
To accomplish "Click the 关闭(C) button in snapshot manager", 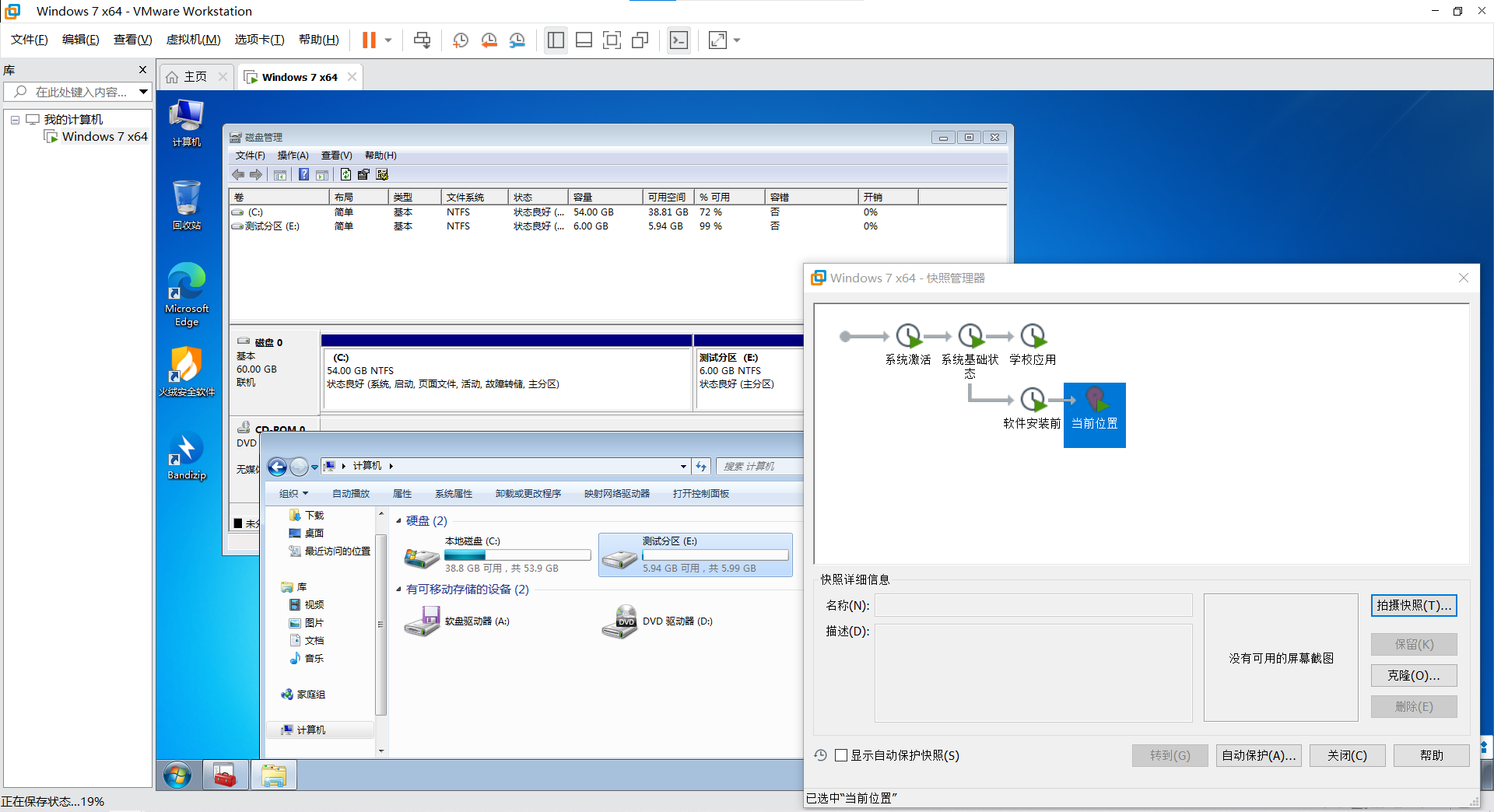I will (1347, 755).
